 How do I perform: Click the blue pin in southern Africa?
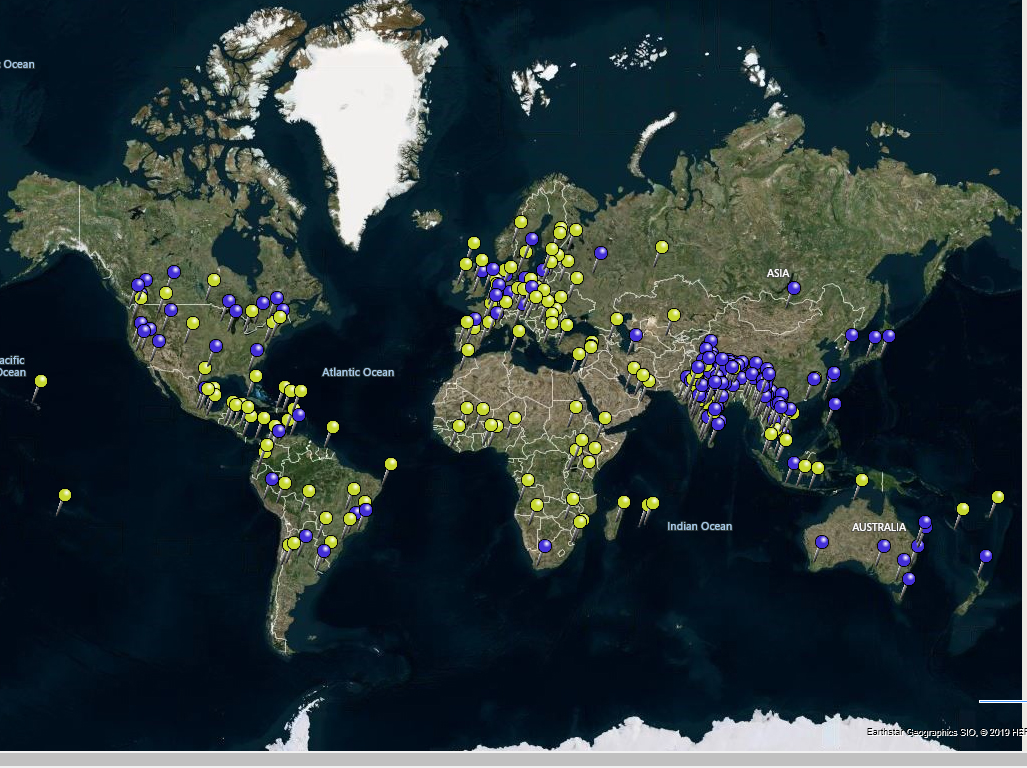pos(545,546)
